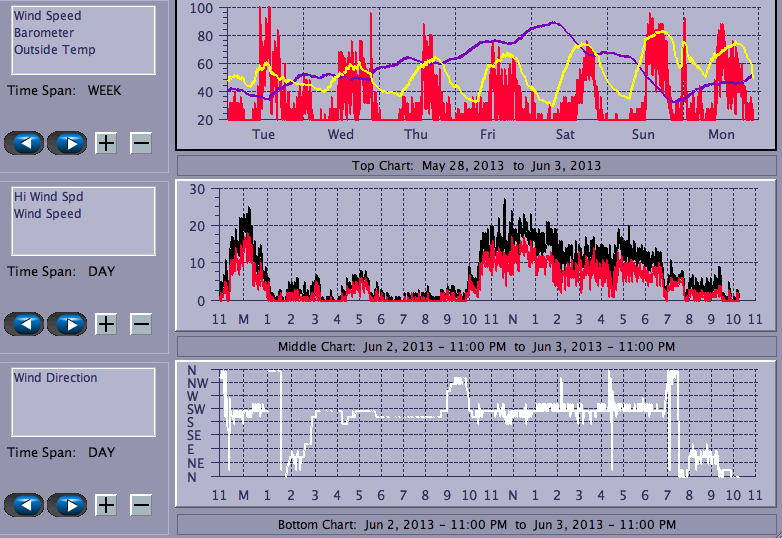Select Wind Direction in bottom chart list

click(x=56, y=378)
